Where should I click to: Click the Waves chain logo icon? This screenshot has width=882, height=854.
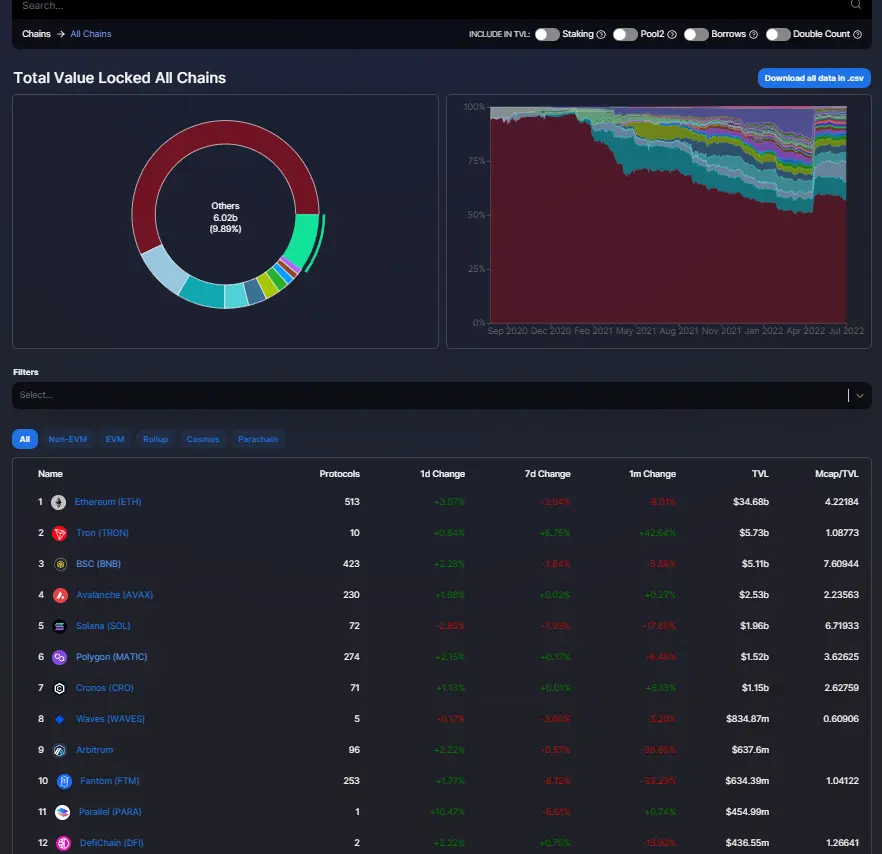[60, 720]
